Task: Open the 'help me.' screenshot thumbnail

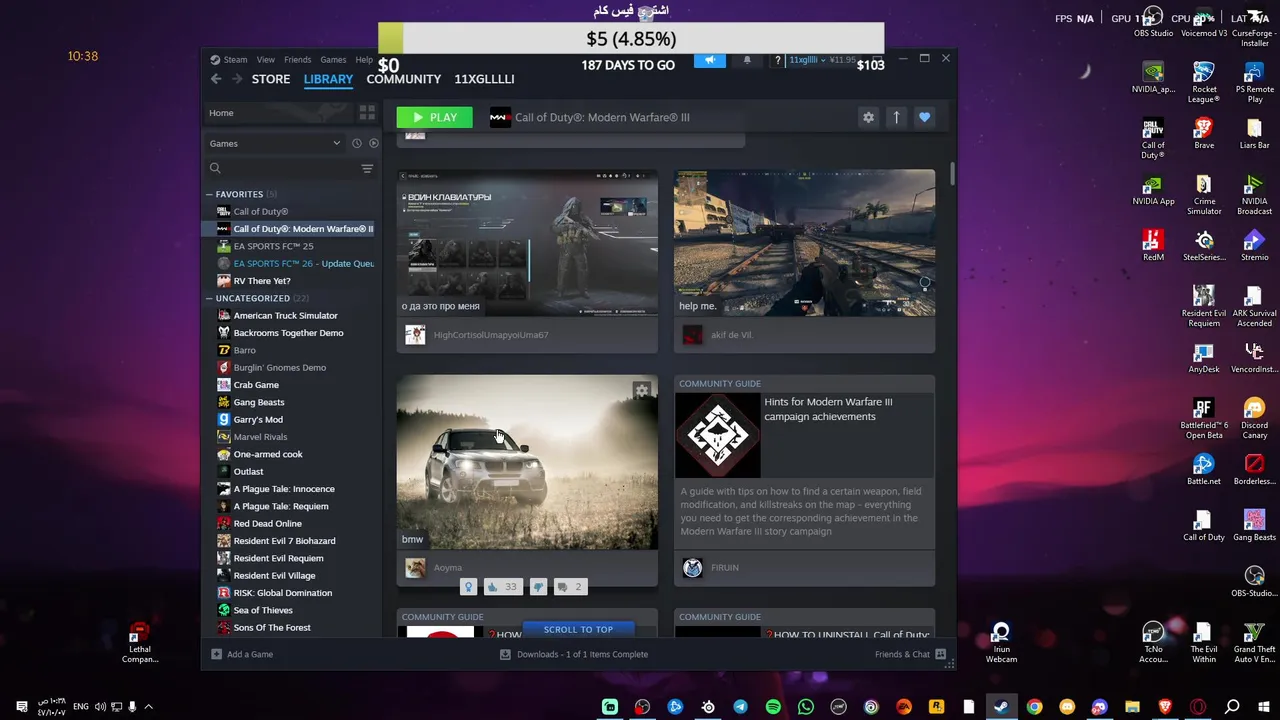Action: click(804, 243)
